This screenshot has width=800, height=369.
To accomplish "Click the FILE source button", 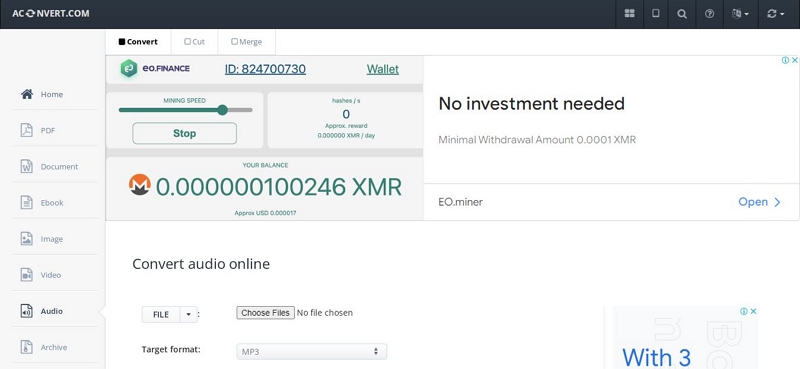I will (x=161, y=314).
